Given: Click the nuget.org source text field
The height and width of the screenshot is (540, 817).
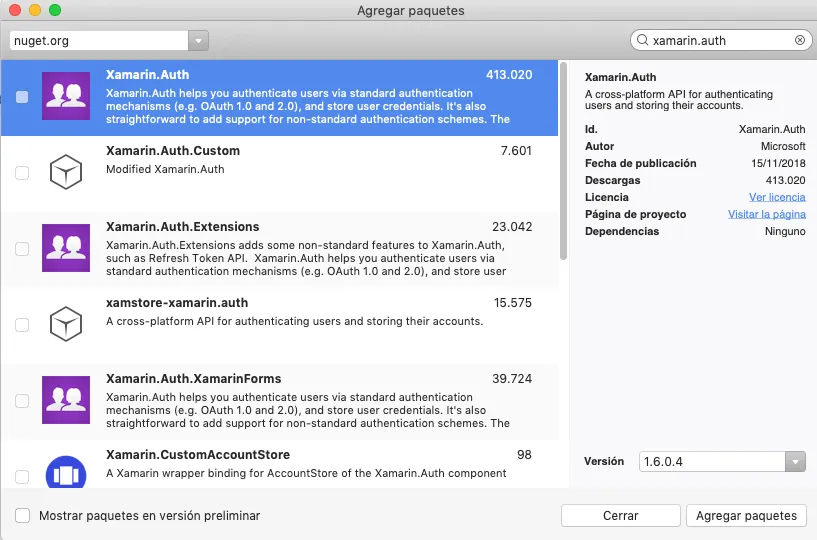Looking at the screenshot, I should (99, 41).
